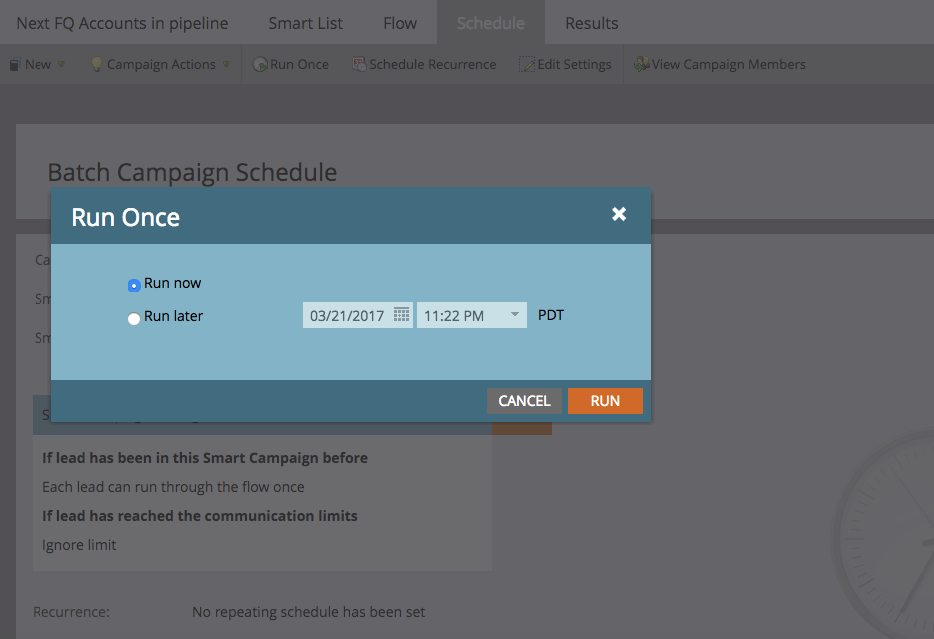The width and height of the screenshot is (934, 639).
Task: Switch to the Smart List tab
Action: tap(306, 23)
